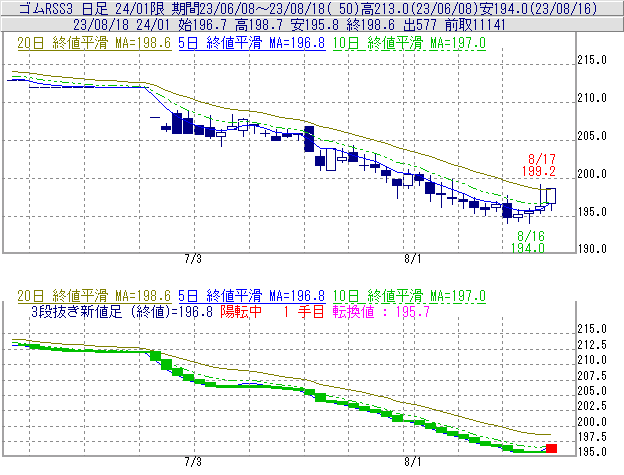Click the 10日 終値平滑 MA=197.0 link in upper chart
This screenshot has height=475, width=624.
point(409,43)
